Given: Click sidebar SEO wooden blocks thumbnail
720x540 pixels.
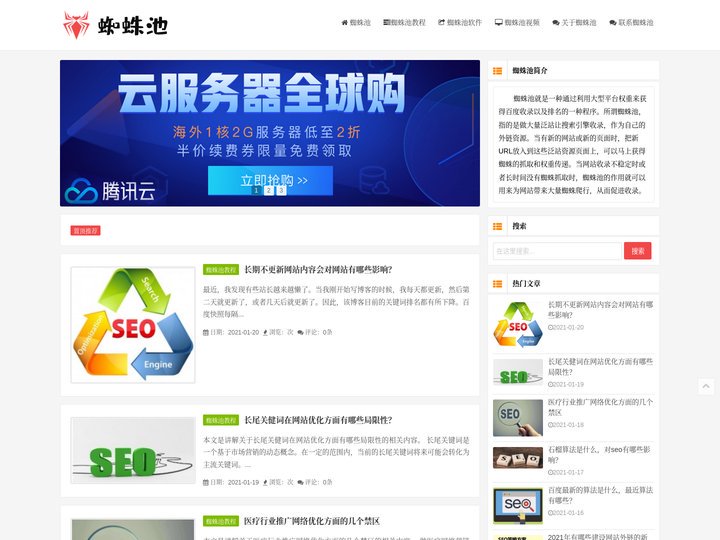Looking at the screenshot, I should click(518, 458).
